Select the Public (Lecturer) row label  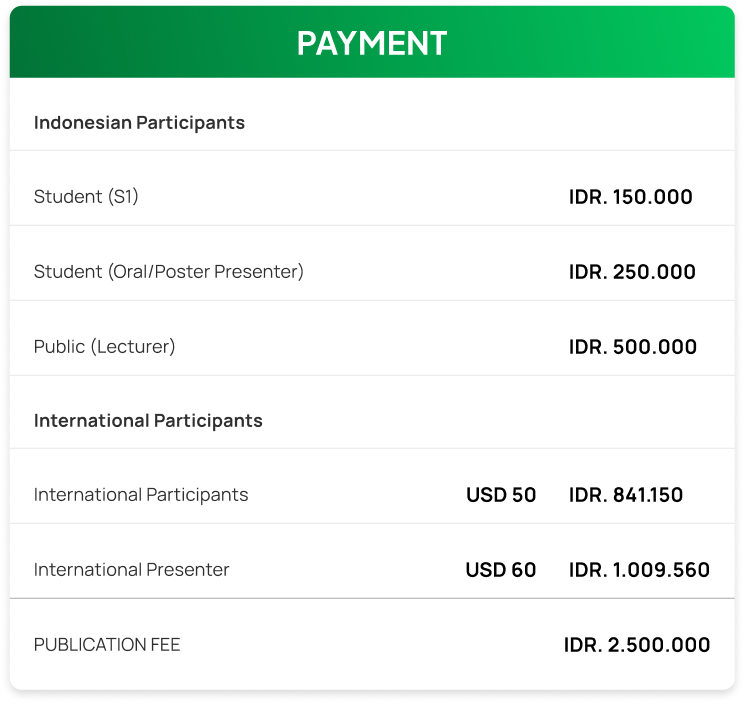pos(104,347)
